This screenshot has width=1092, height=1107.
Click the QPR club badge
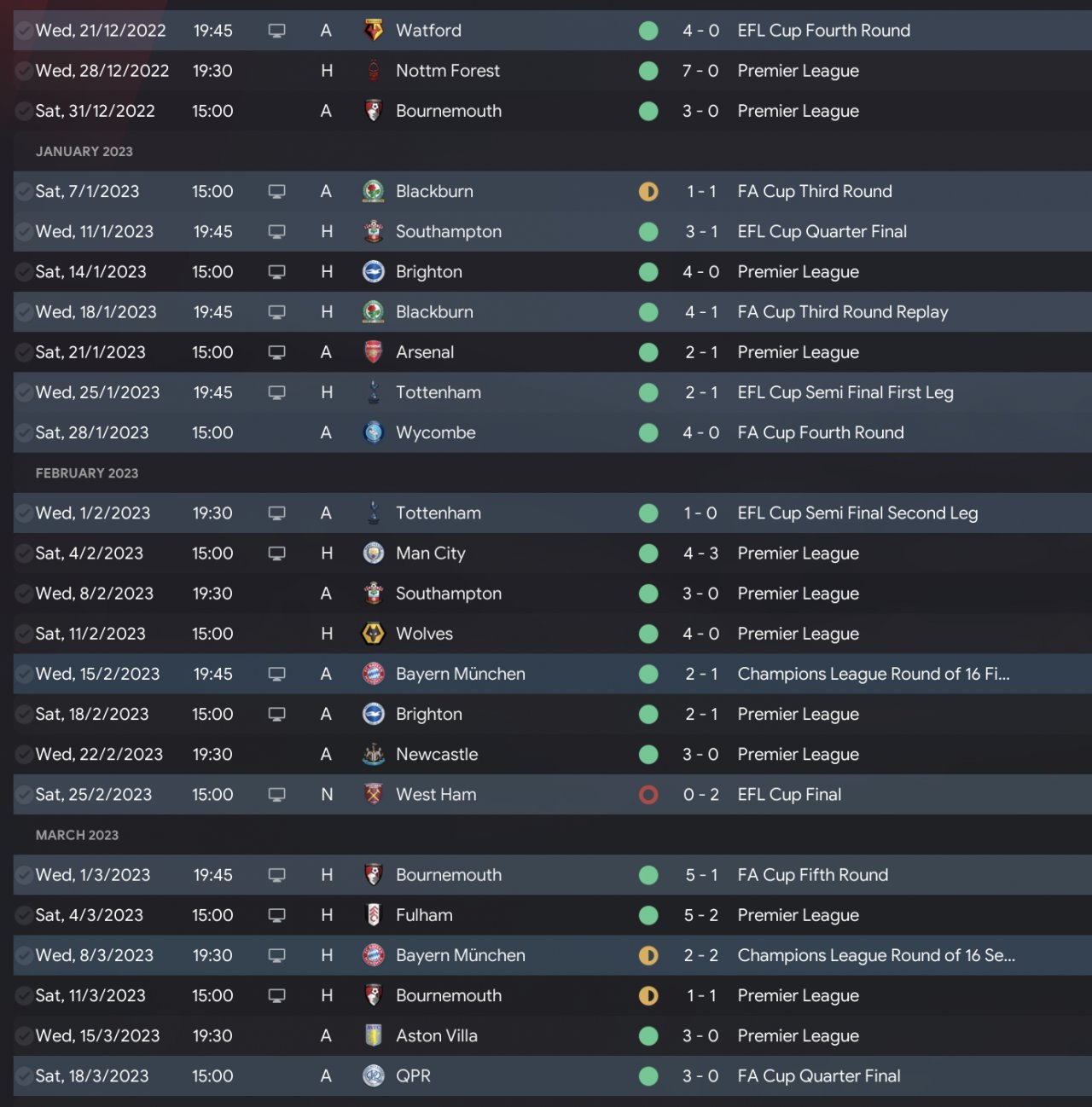(x=373, y=1076)
